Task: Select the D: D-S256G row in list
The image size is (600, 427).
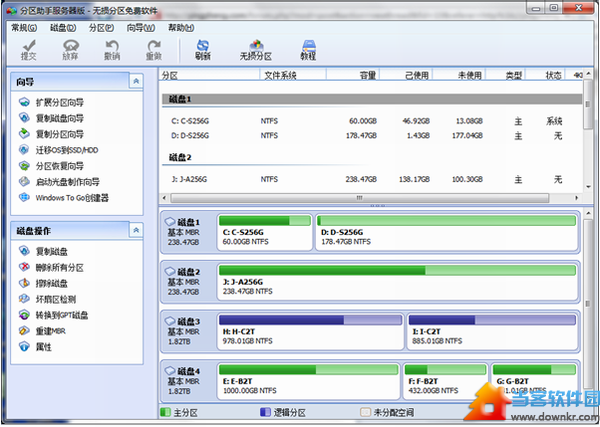Action: click(x=371, y=135)
